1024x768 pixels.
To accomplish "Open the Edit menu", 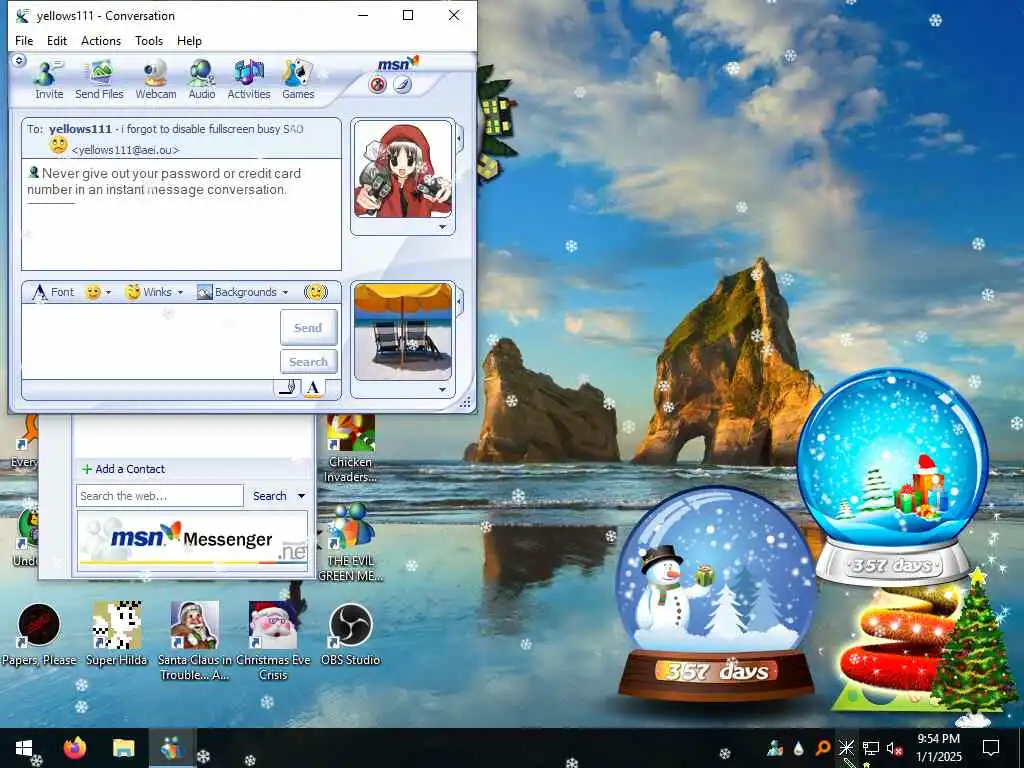I will [57, 40].
